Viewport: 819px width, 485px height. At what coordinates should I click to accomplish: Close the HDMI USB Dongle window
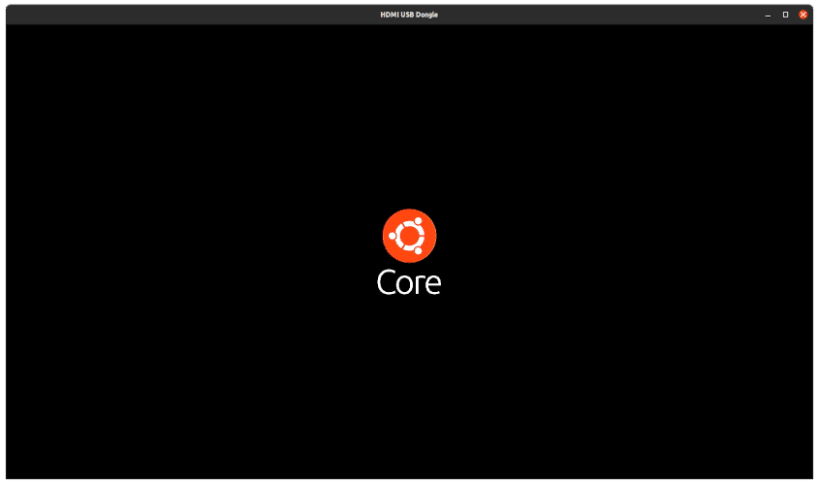(x=803, y=15)
